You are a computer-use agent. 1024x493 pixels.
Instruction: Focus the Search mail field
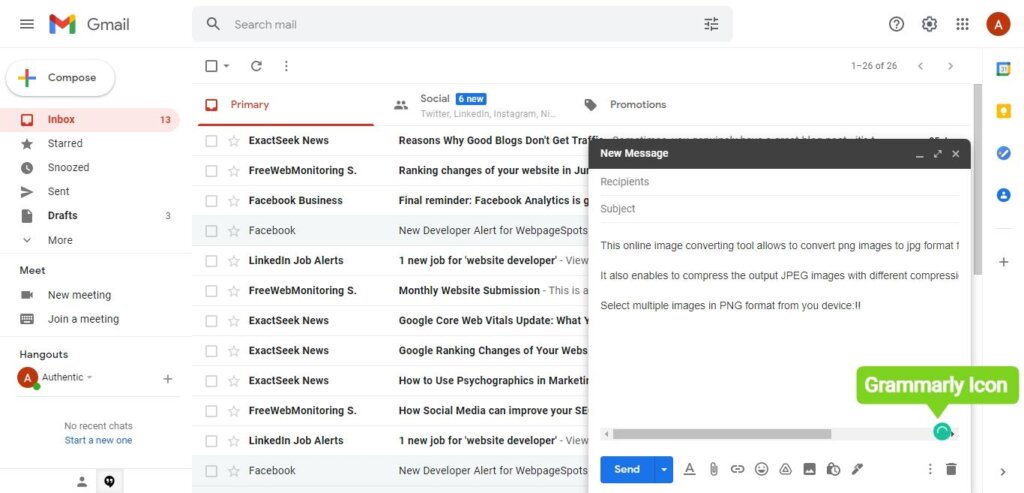click(x=462, y=24)
